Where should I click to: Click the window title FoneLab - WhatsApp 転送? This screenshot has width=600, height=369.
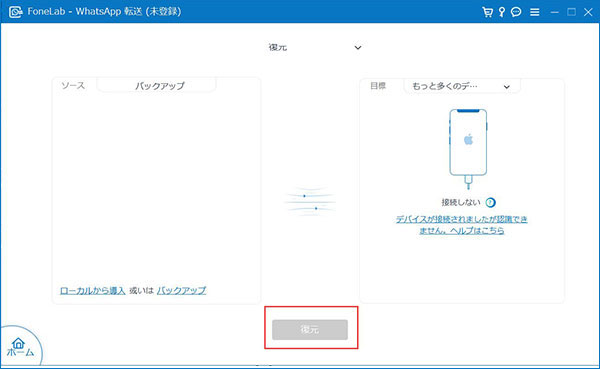pyautogui.click(x=104, y=11)
